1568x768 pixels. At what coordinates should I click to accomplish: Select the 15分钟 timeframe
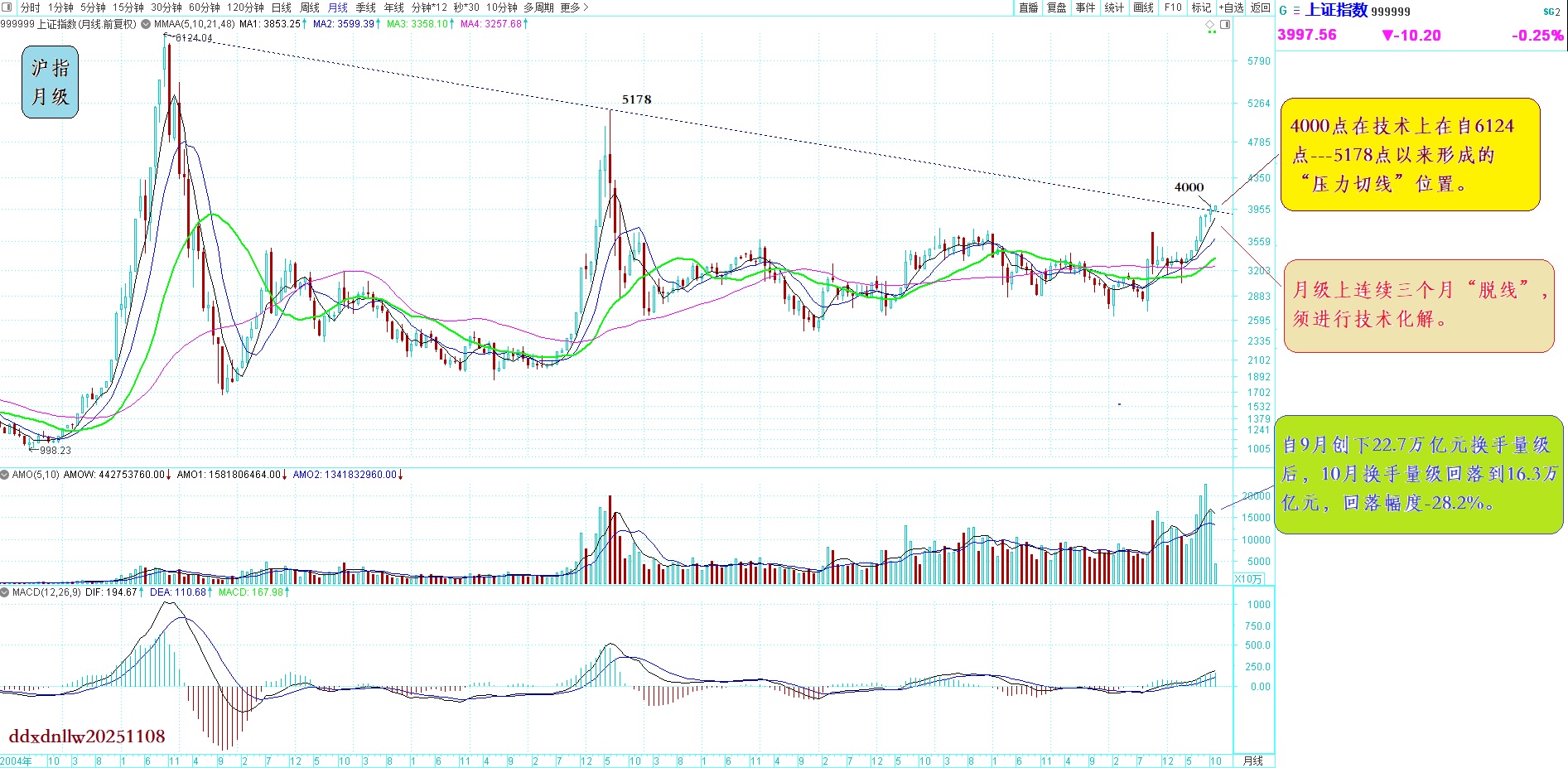pyautogui.click(x=128, y=7)
